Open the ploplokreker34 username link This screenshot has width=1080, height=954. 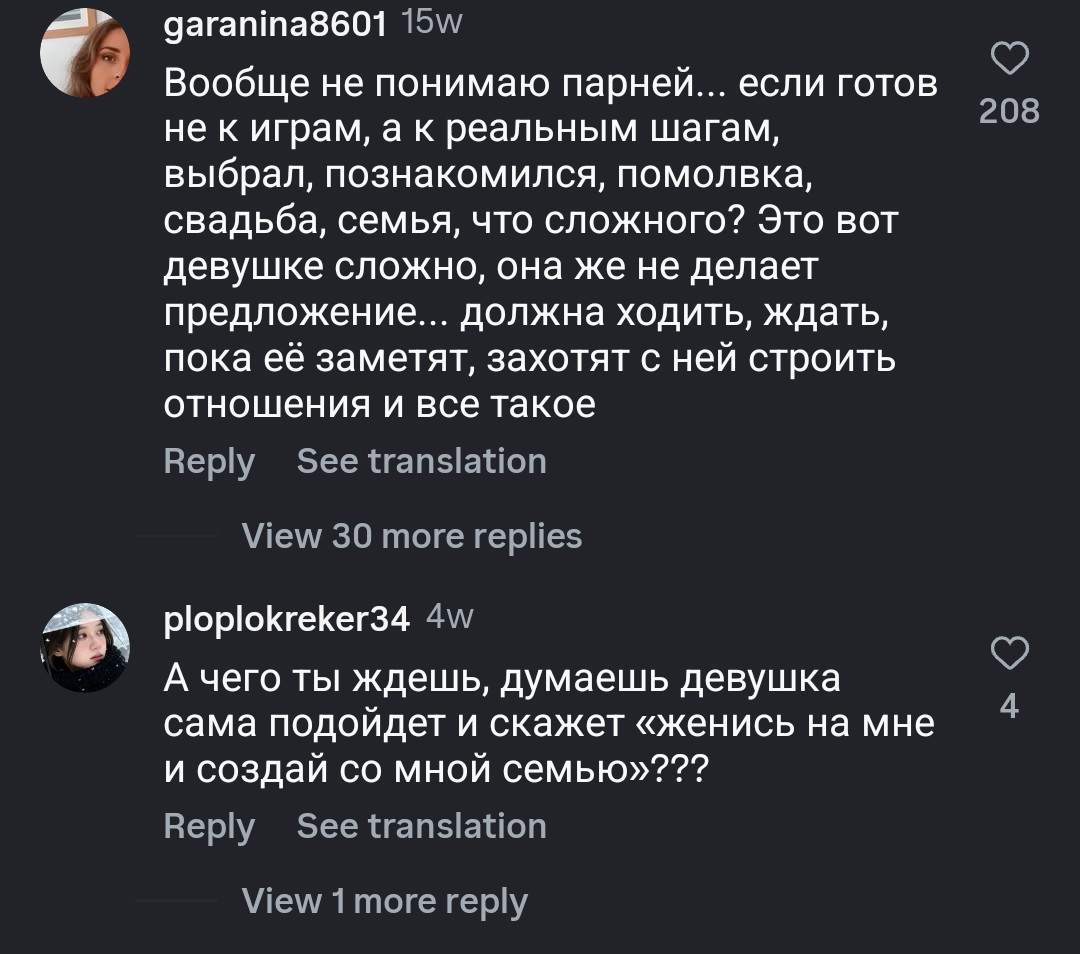(x=287, y=619)
